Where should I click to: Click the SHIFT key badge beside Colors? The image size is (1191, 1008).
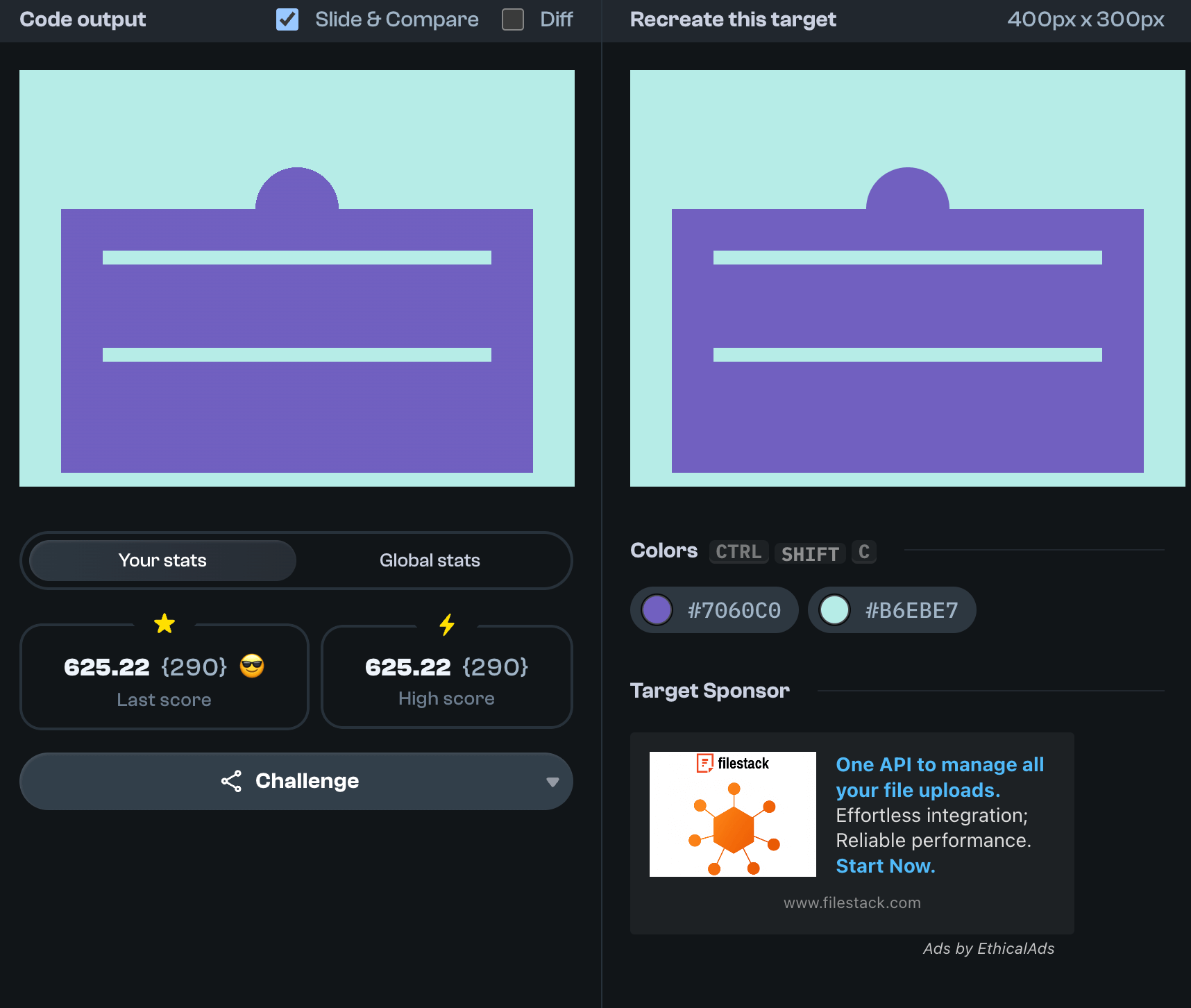(810, 553)
